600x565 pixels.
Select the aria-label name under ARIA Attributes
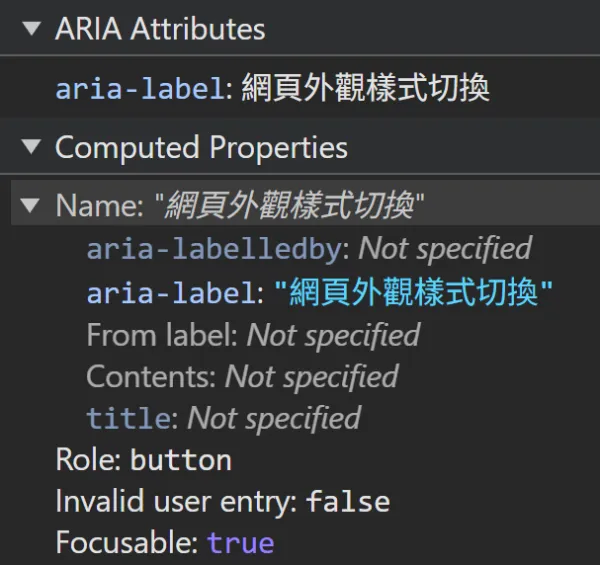pos(138,89)
